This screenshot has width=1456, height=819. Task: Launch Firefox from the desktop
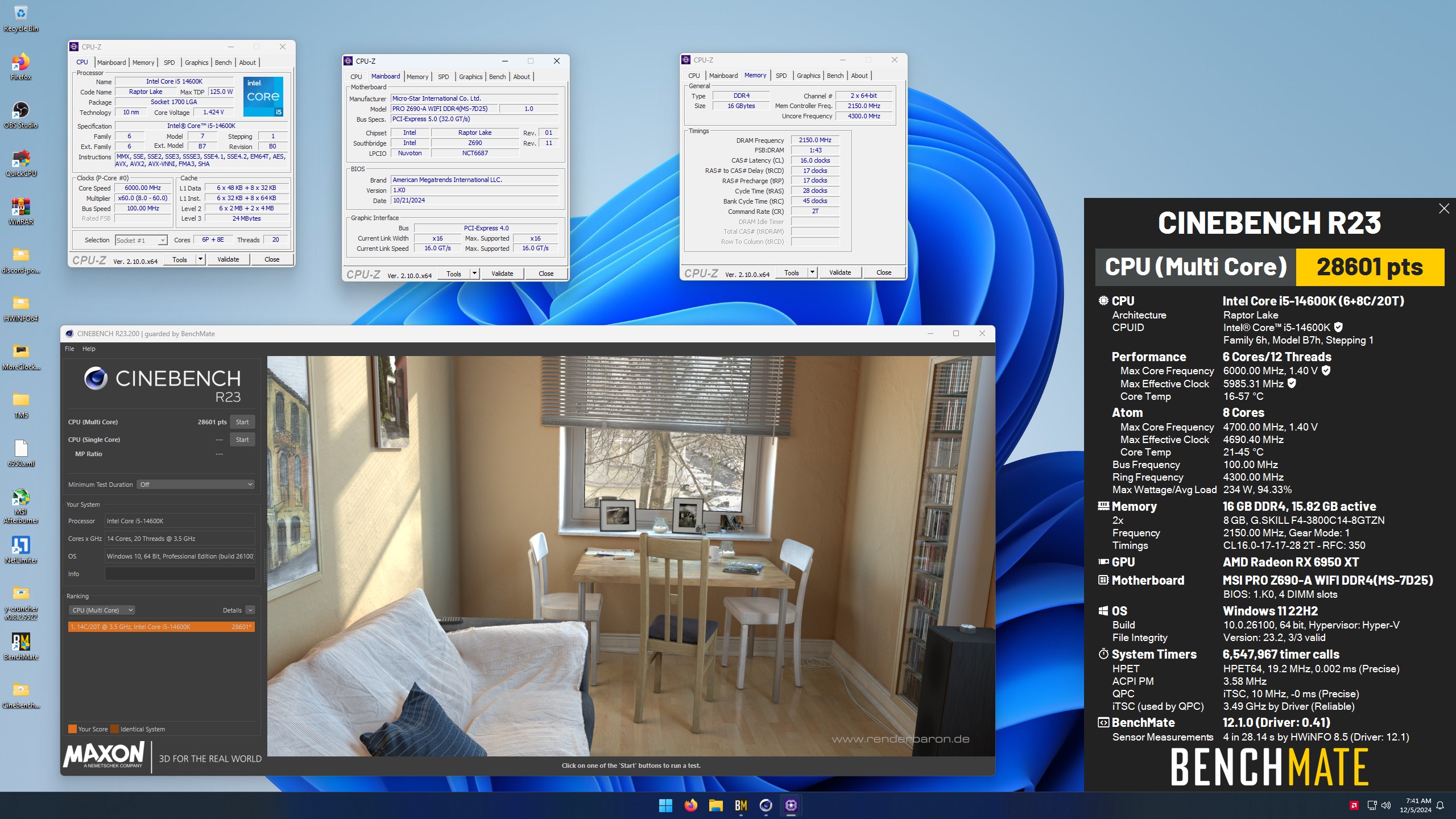pyautogui.click(x=20, y=67)
